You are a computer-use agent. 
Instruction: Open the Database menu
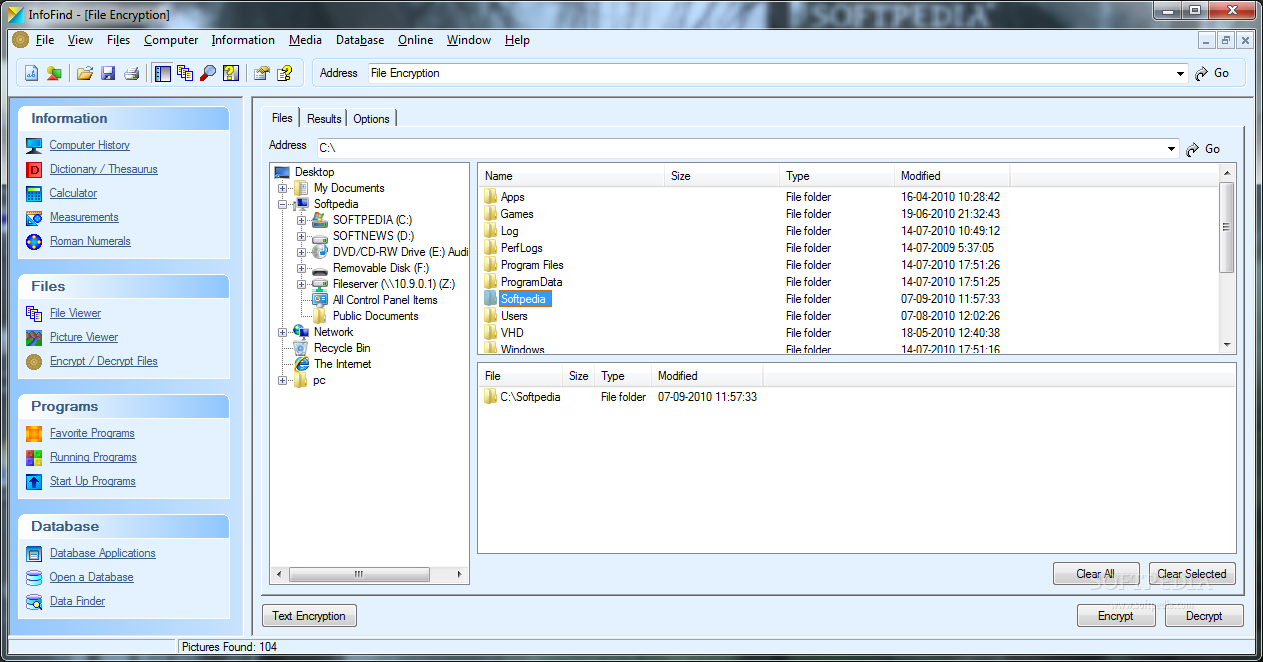click(x=360, y=40)
